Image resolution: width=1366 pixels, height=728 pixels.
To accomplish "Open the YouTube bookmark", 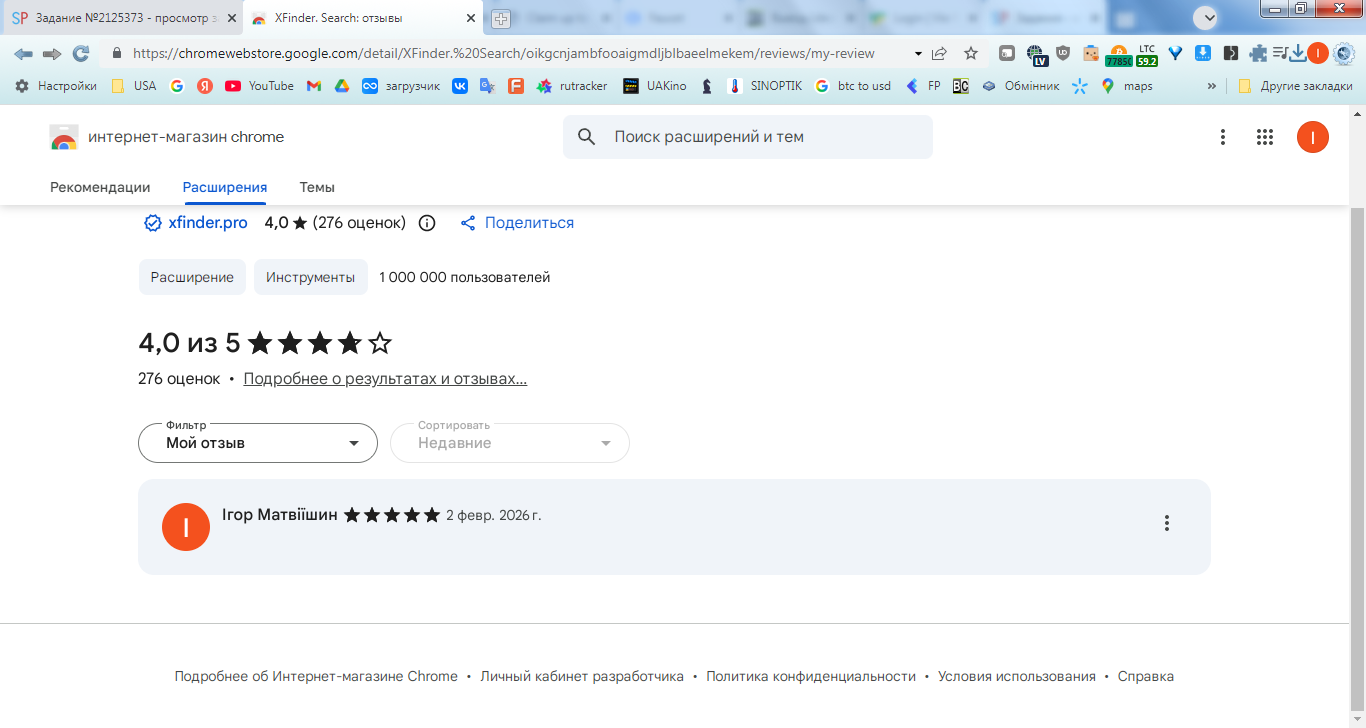I will [259, 86].
